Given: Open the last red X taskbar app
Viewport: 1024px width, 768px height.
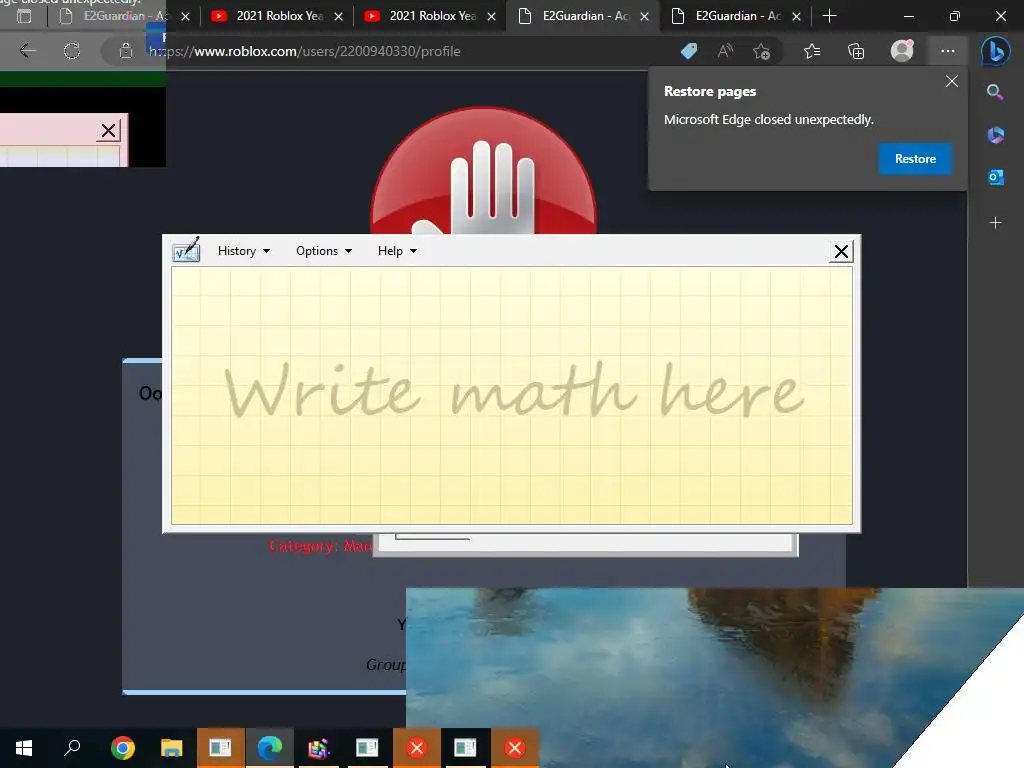Looking at the screenshot, I should (x=515, y=747).
